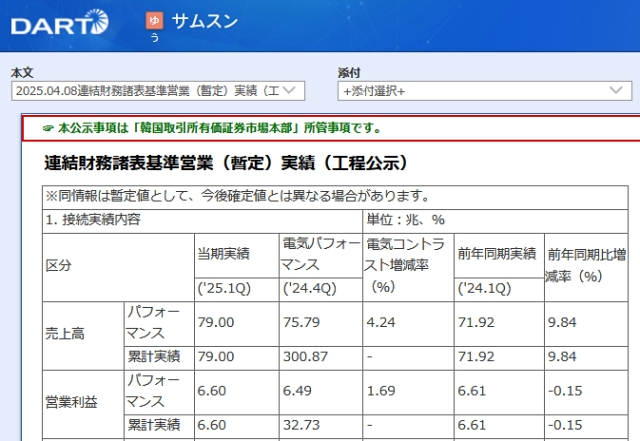Viewport: 640px width, 441px height.
Task: Click the orange market badge icon
Action: pyautogui.click(x=153, y=20)
